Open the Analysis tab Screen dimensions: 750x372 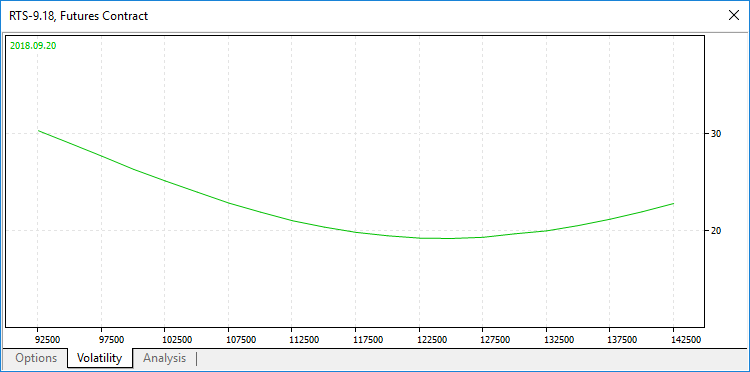(165, 358)
